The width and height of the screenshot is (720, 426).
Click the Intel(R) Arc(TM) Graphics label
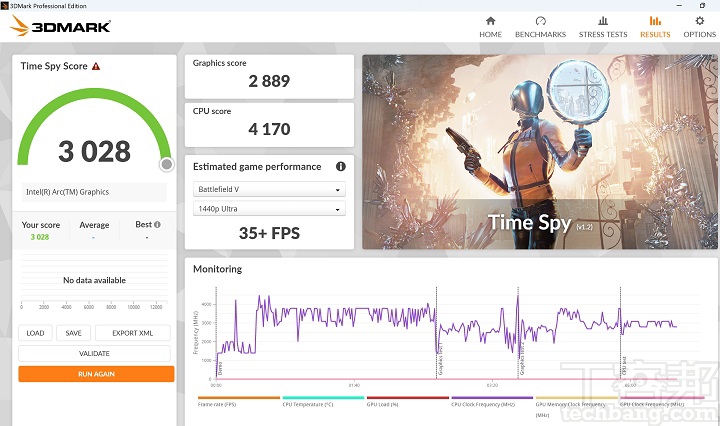68,192
